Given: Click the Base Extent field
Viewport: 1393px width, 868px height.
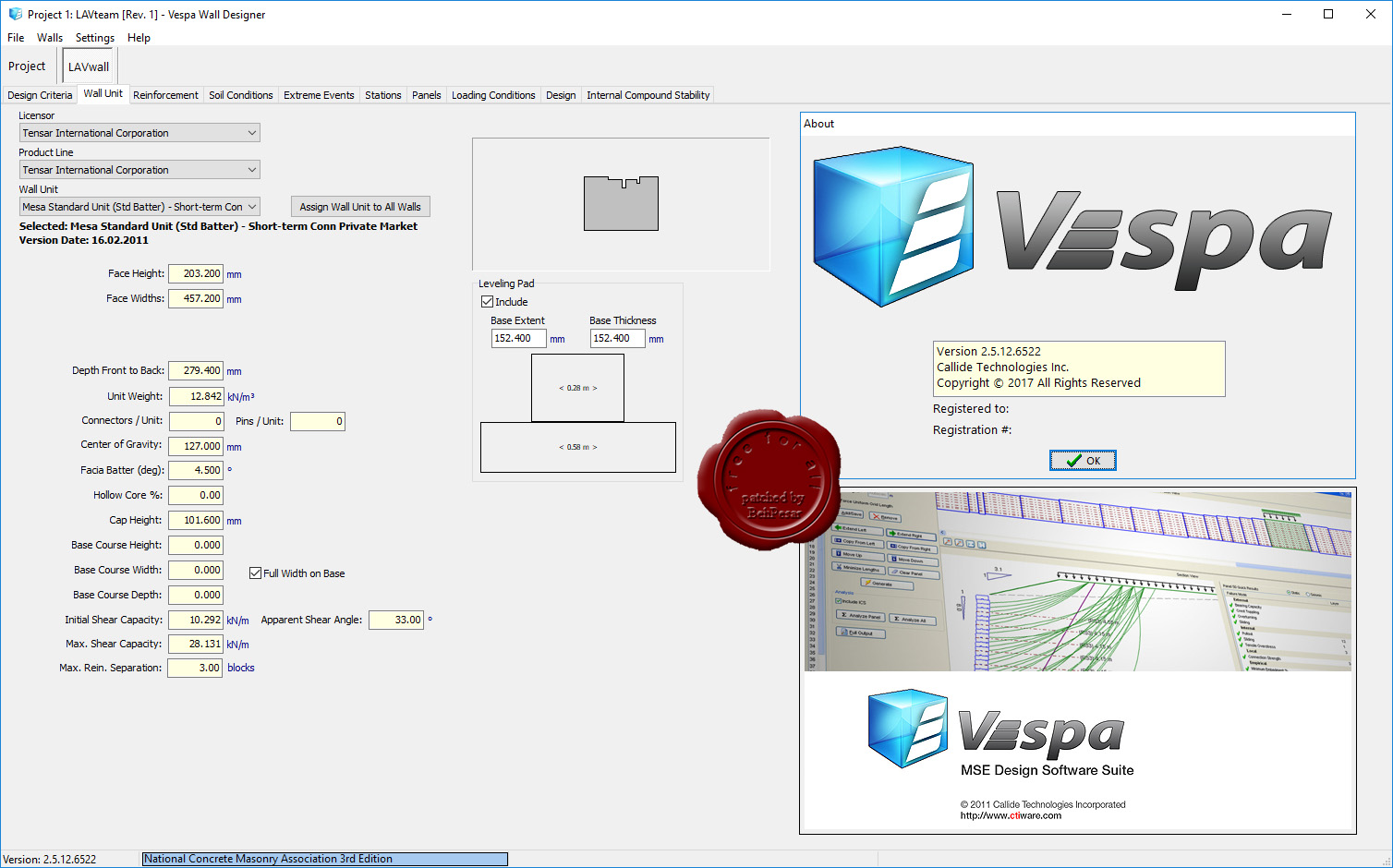Looking at the screenshot, I should [518, 339].
